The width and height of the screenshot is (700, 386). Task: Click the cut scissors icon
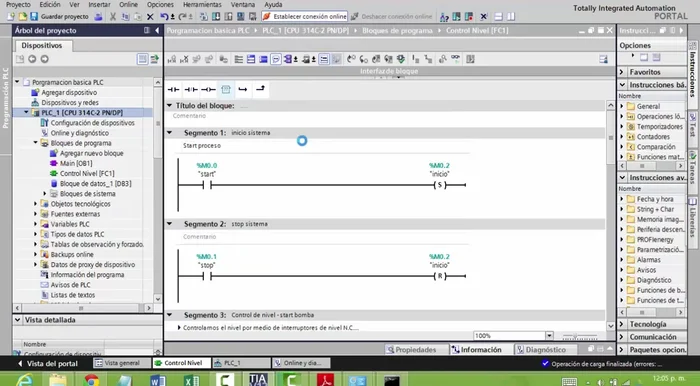tap(113, 17)
